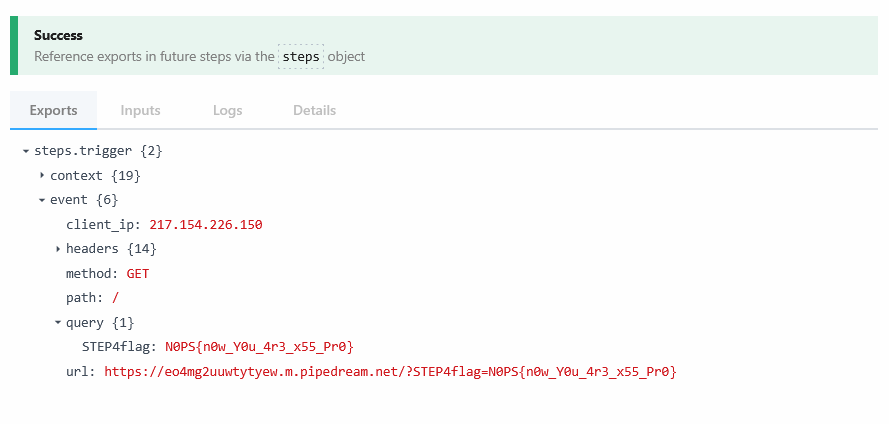Click the STEP4flag key label
The image size is (889, 424).
pos(119,347)
